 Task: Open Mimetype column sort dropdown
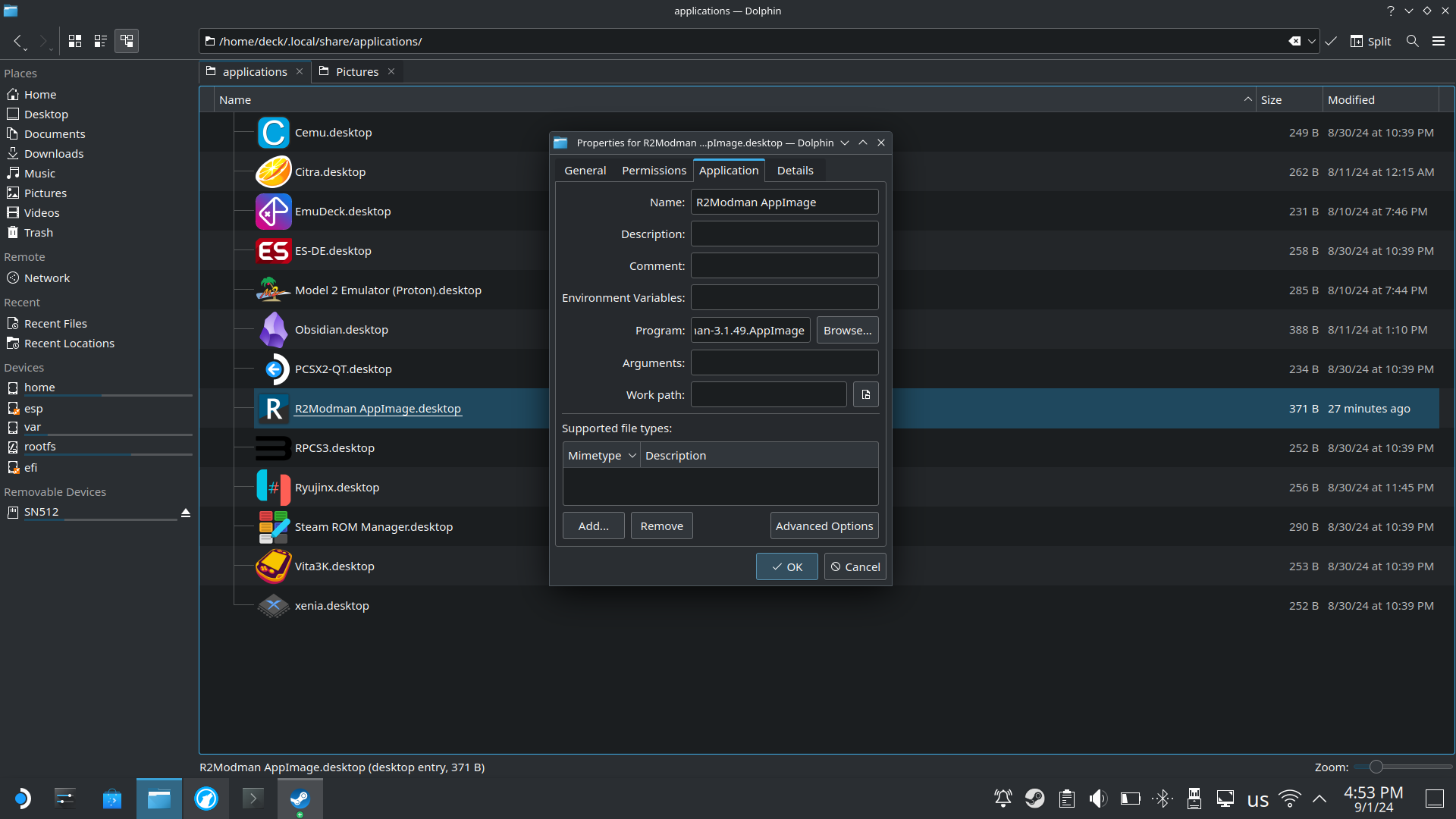(x=632, y=456)
